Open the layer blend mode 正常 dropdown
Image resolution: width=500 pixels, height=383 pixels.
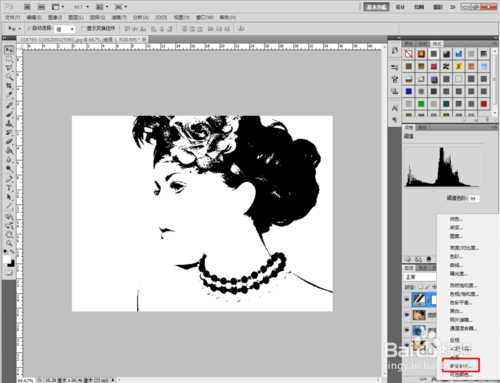[x=420, y=277]
